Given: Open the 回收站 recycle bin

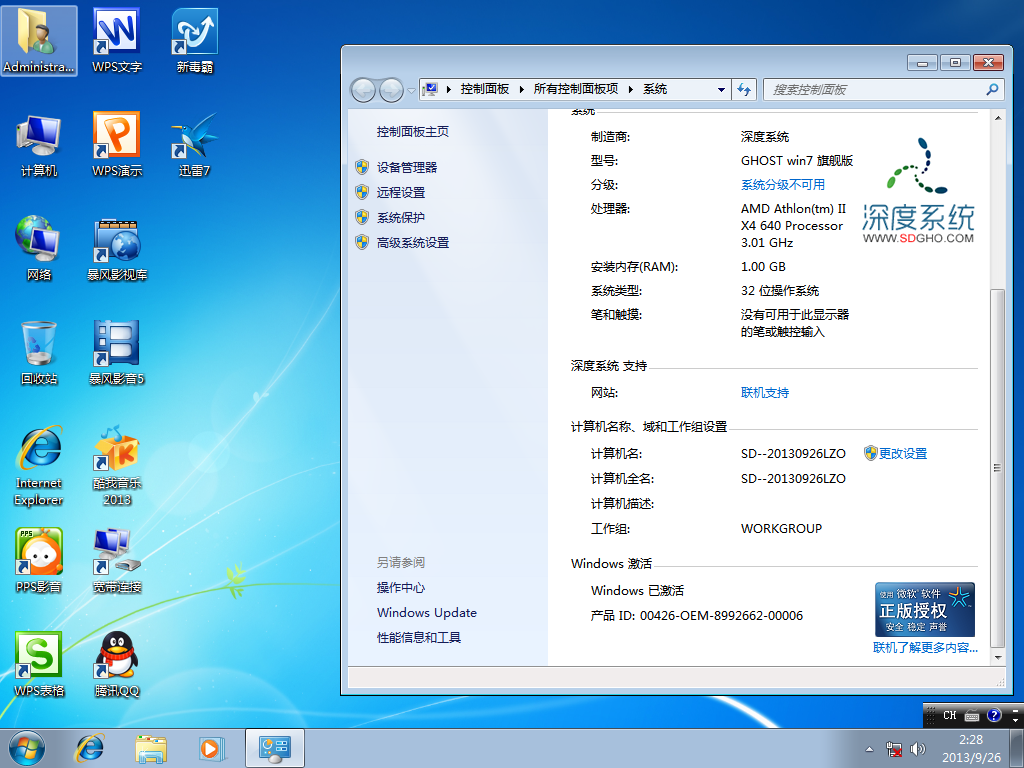Looking at the screenshot, I should tap(39, 353).
